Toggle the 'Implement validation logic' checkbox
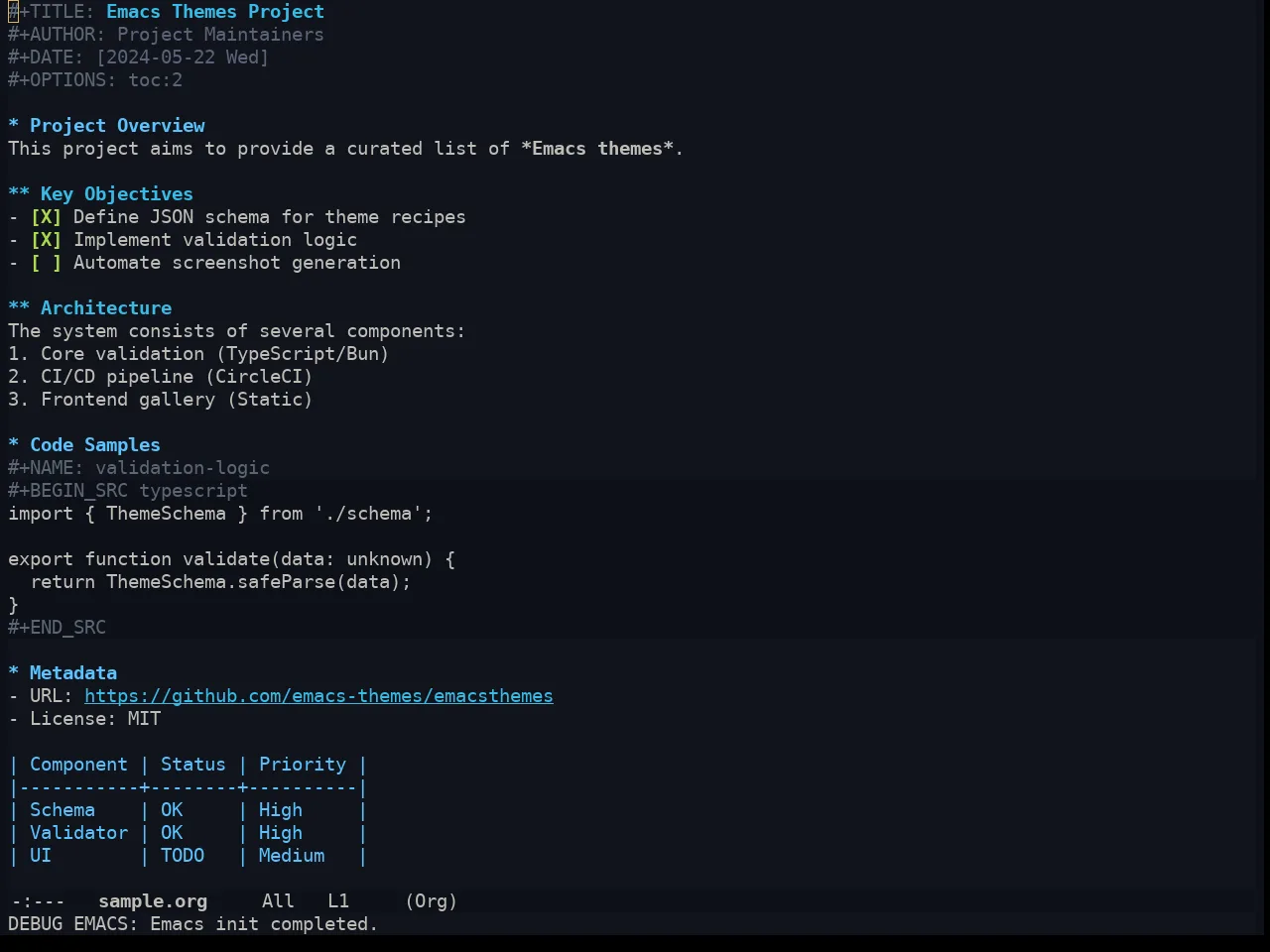Screen dimensions: 1270x952 46,240
